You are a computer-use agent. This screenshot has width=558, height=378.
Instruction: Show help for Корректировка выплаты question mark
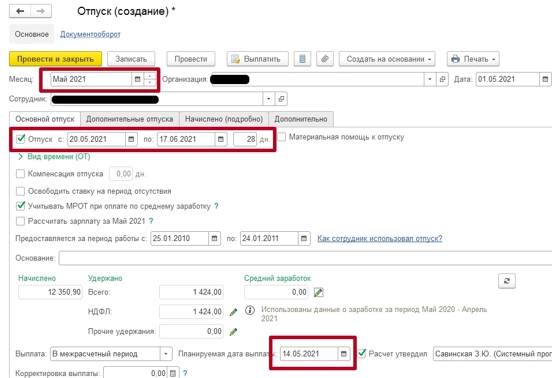(x=185, y=373)
